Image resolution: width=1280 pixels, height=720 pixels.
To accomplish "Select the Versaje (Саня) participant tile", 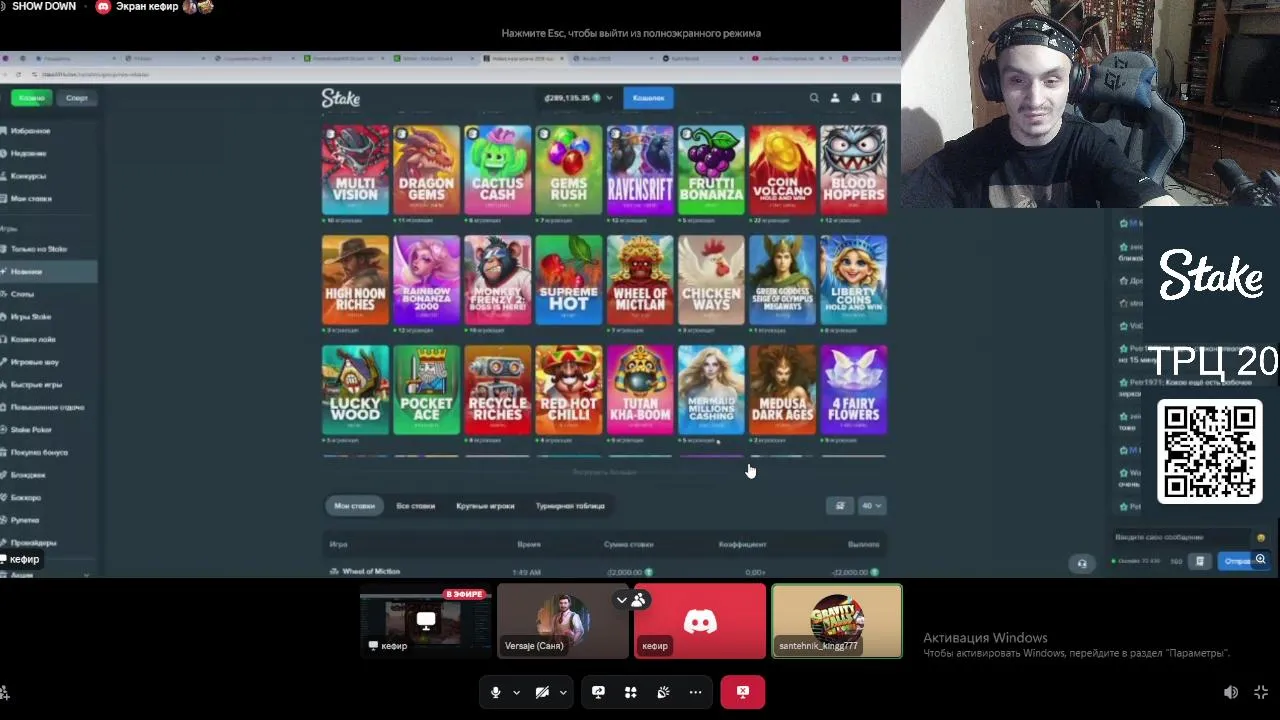I will point(563,621).
